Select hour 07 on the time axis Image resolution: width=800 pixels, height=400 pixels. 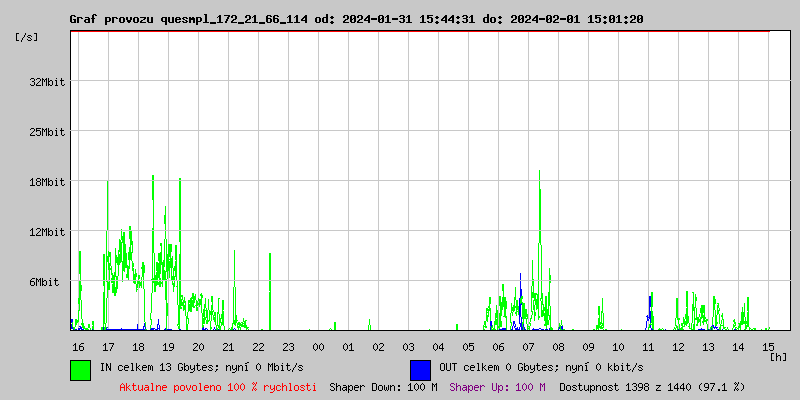click(x=528, y=346)
